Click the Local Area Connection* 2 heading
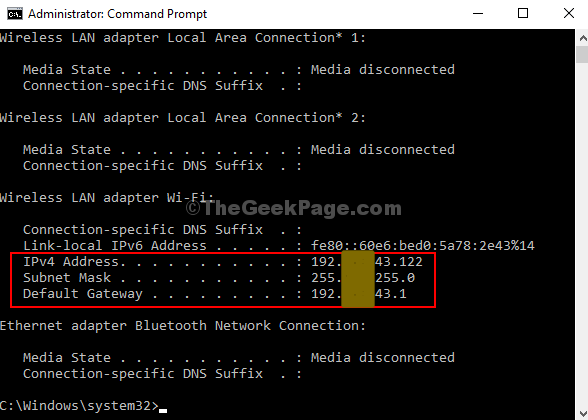588x420 pixels. tap(183, 117)
